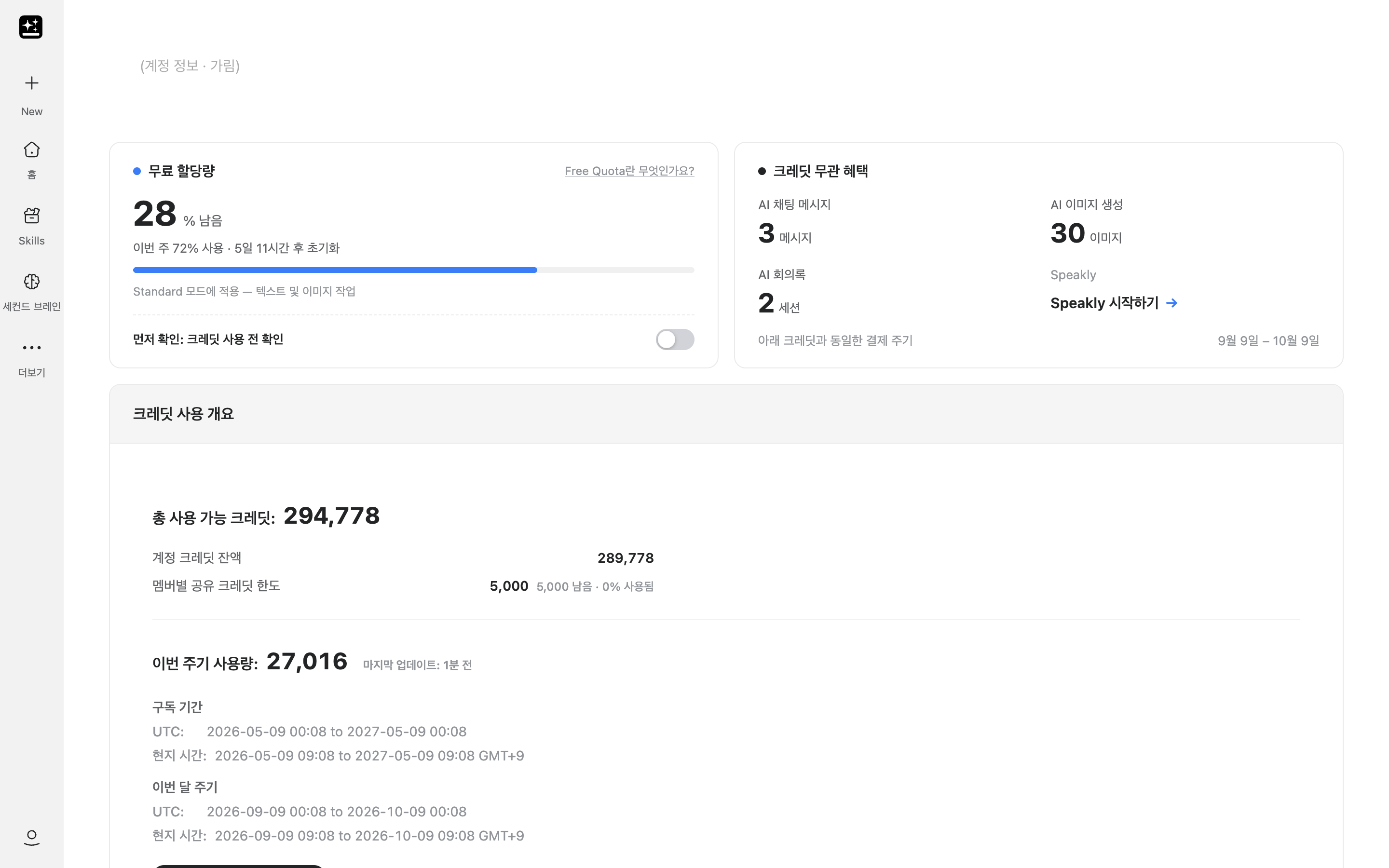Open the Free Quota란 무엇인가요? link
Viewport: 1389px width, 868px height.
629,171
